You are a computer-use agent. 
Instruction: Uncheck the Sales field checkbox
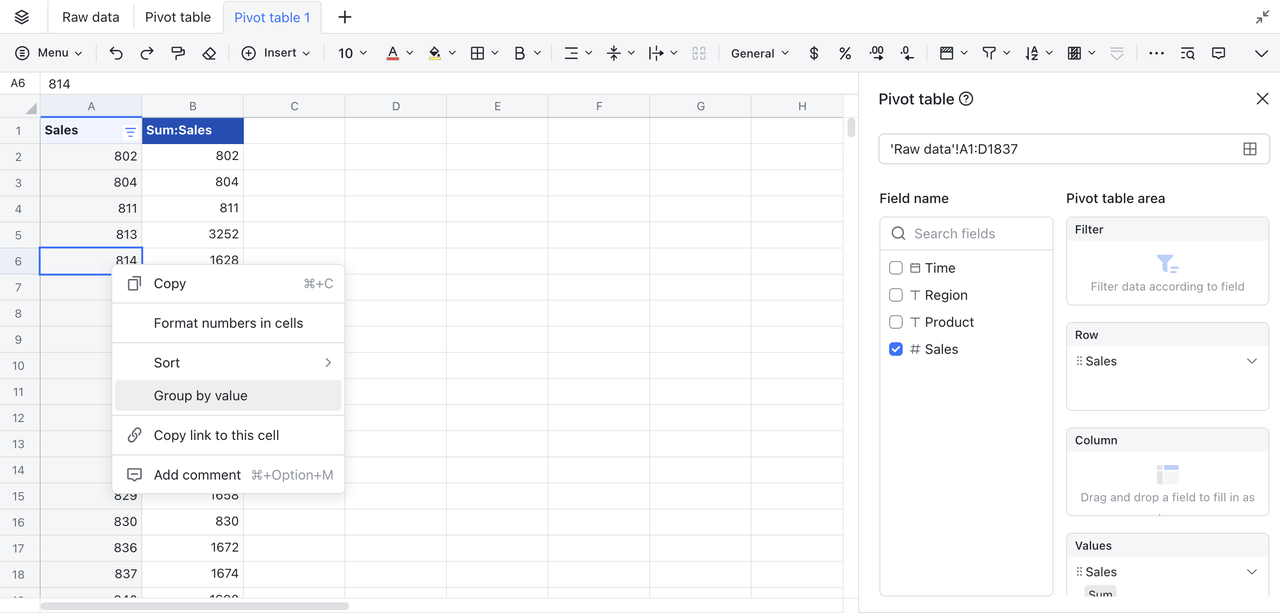[x=896, y=349]
